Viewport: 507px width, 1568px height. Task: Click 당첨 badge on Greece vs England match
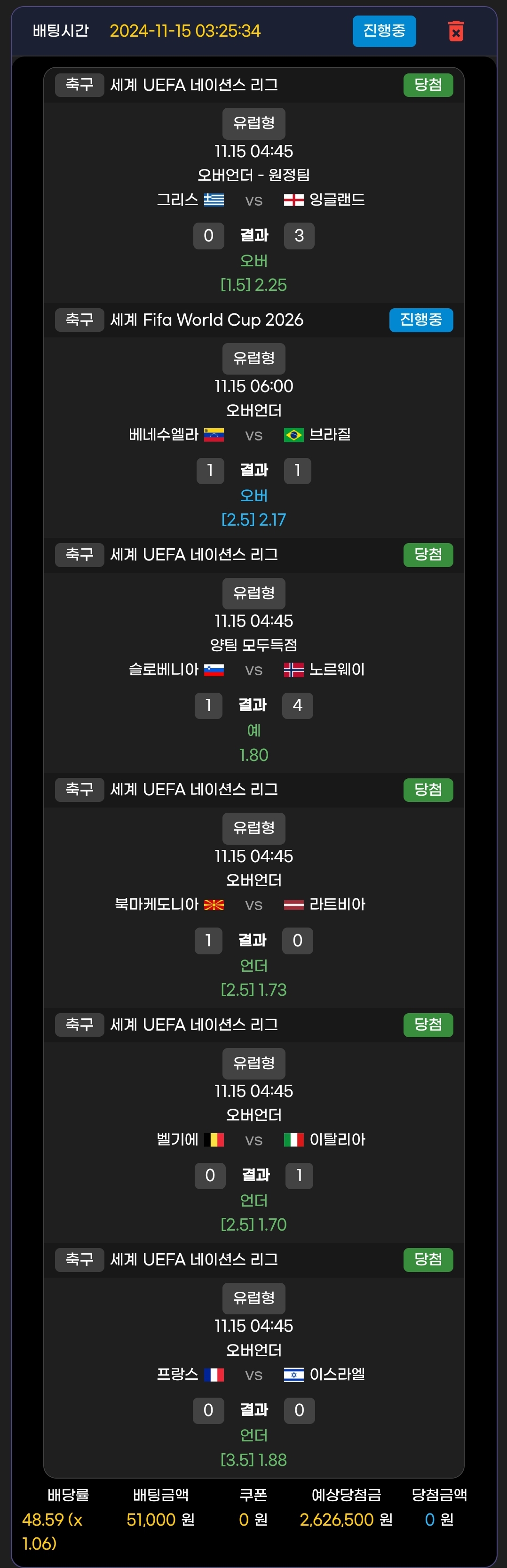(428, 85)
